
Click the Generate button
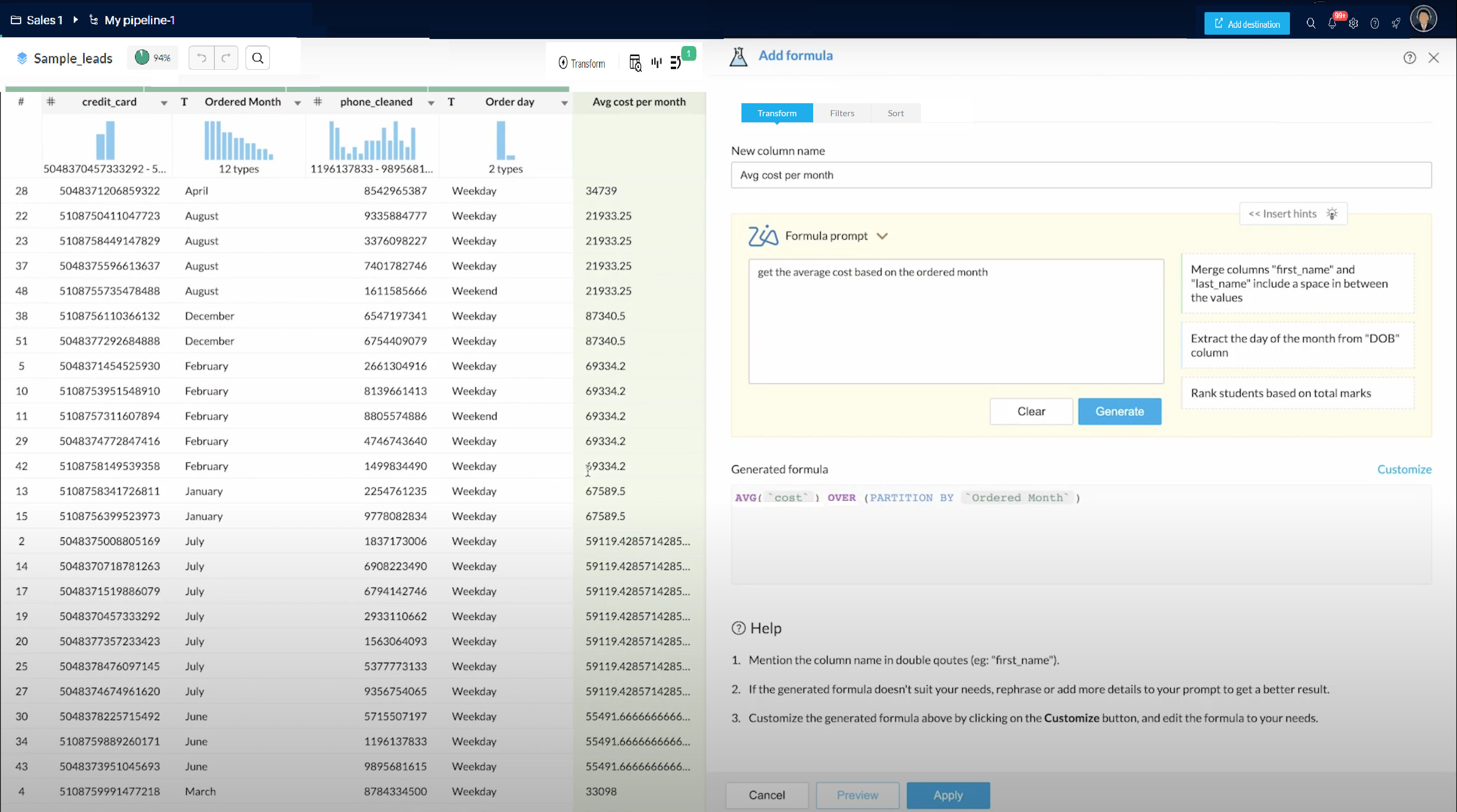click(1119, 411)
